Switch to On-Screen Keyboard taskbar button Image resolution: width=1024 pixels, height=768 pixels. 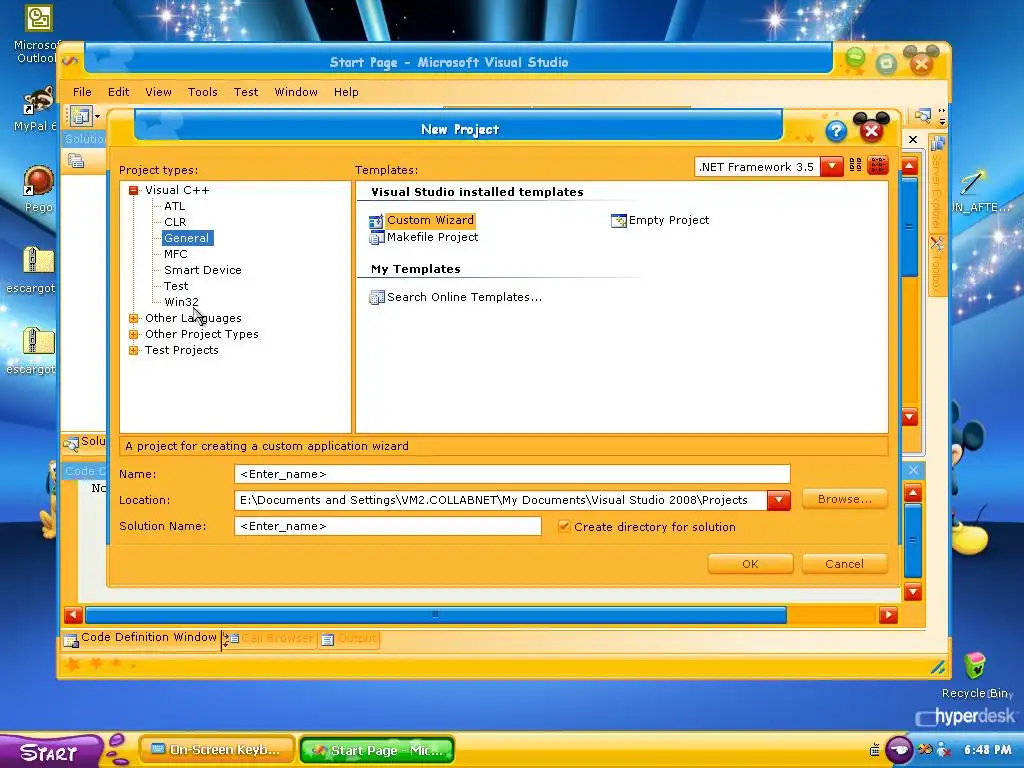pyautogui.click(x=217, y=750)
